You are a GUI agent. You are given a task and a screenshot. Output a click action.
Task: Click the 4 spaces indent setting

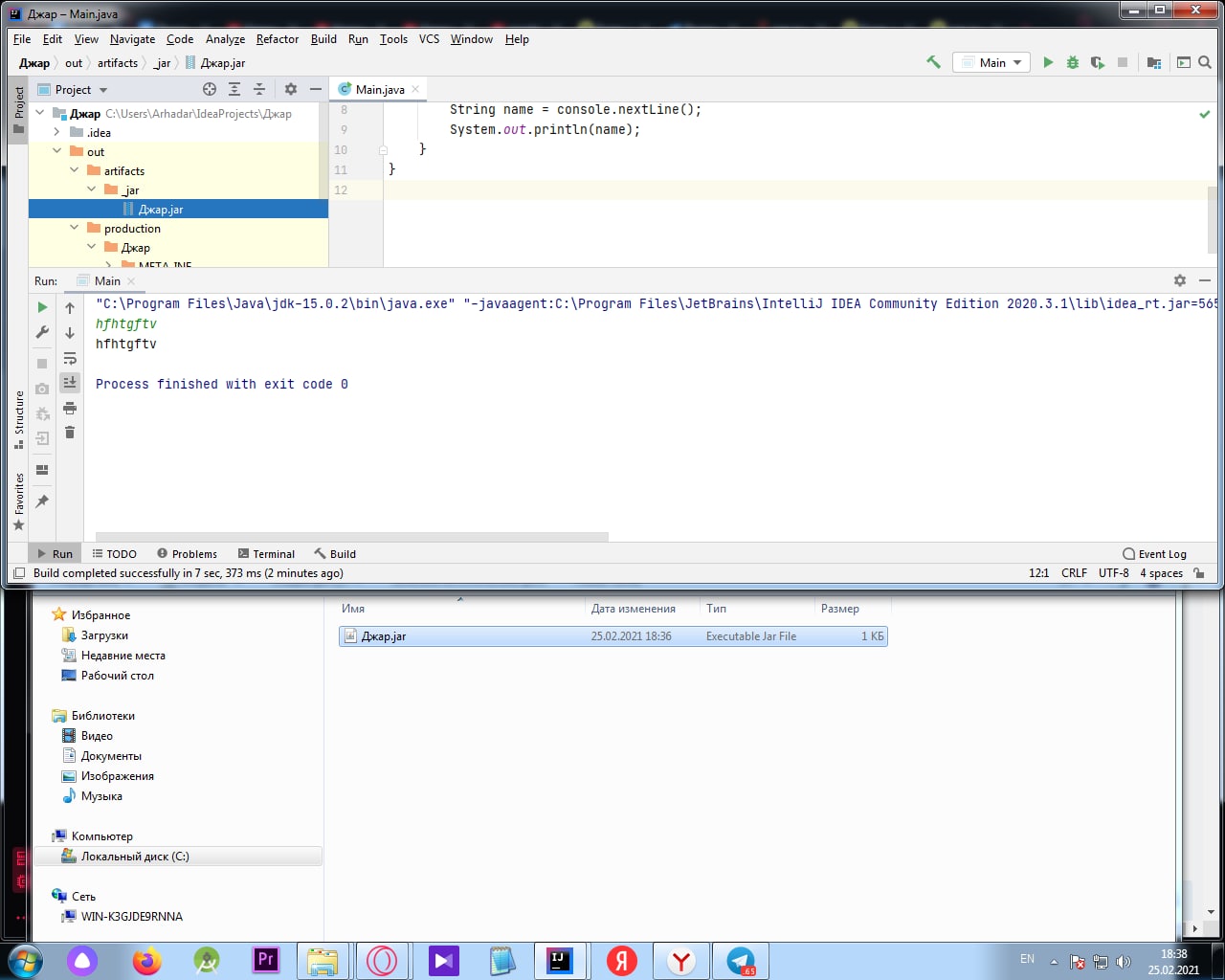coord(1161,573)
